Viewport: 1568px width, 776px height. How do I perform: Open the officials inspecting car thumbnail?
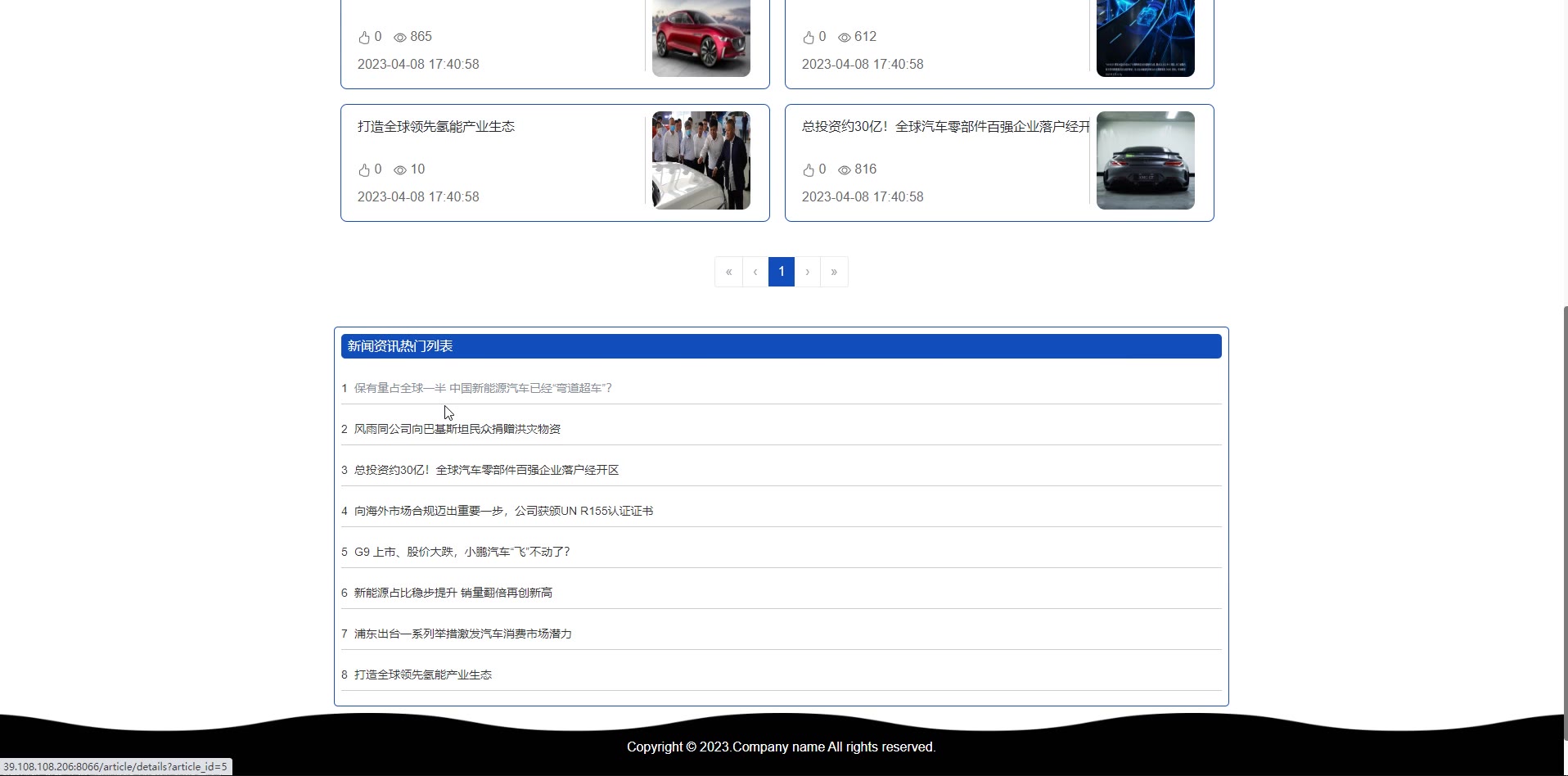701,160
